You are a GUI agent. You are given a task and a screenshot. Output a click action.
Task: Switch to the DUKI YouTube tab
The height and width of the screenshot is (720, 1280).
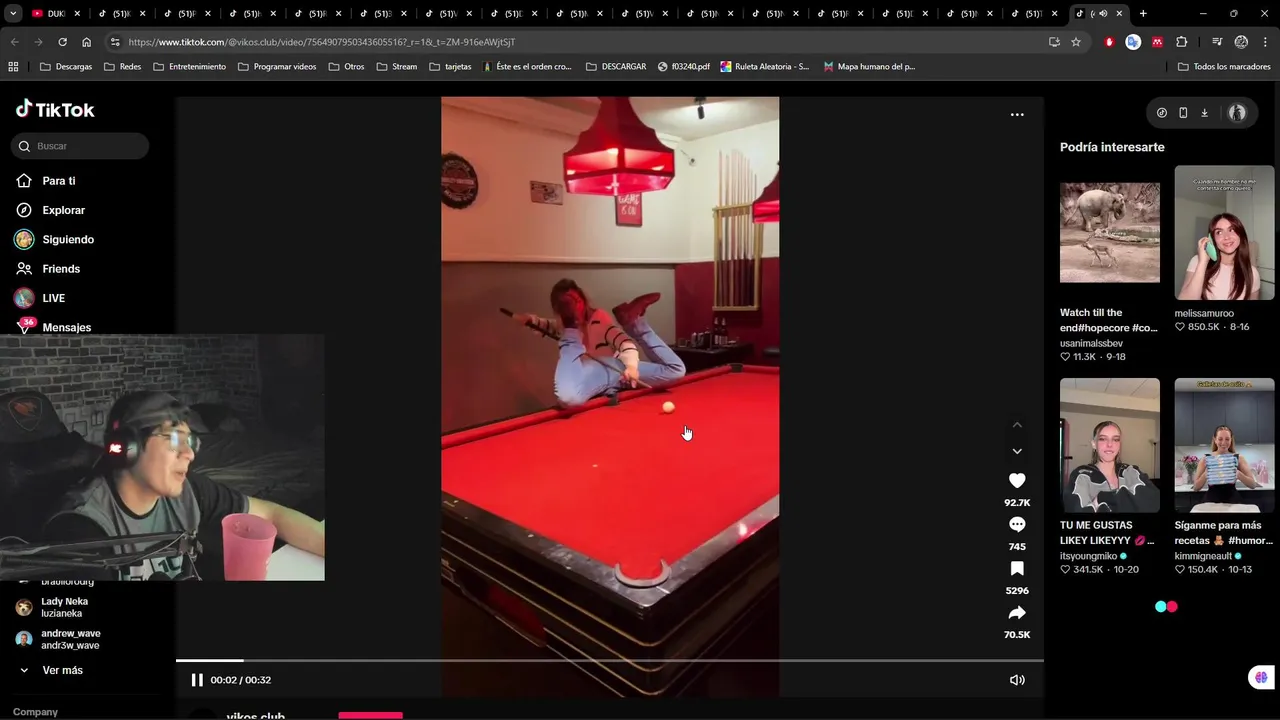click(57, 14)
